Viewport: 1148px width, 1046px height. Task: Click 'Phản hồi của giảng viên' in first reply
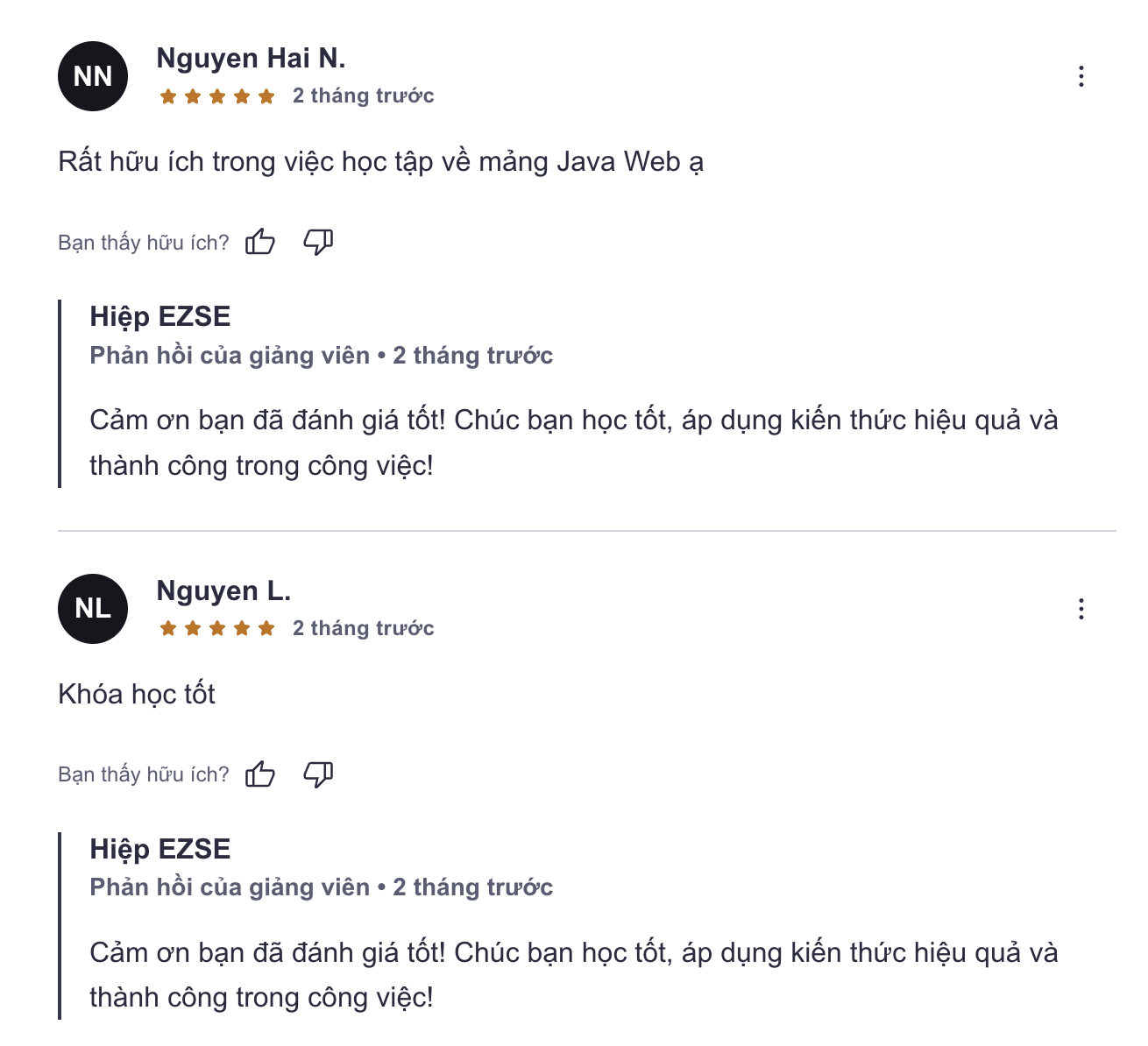click(230, 356)
